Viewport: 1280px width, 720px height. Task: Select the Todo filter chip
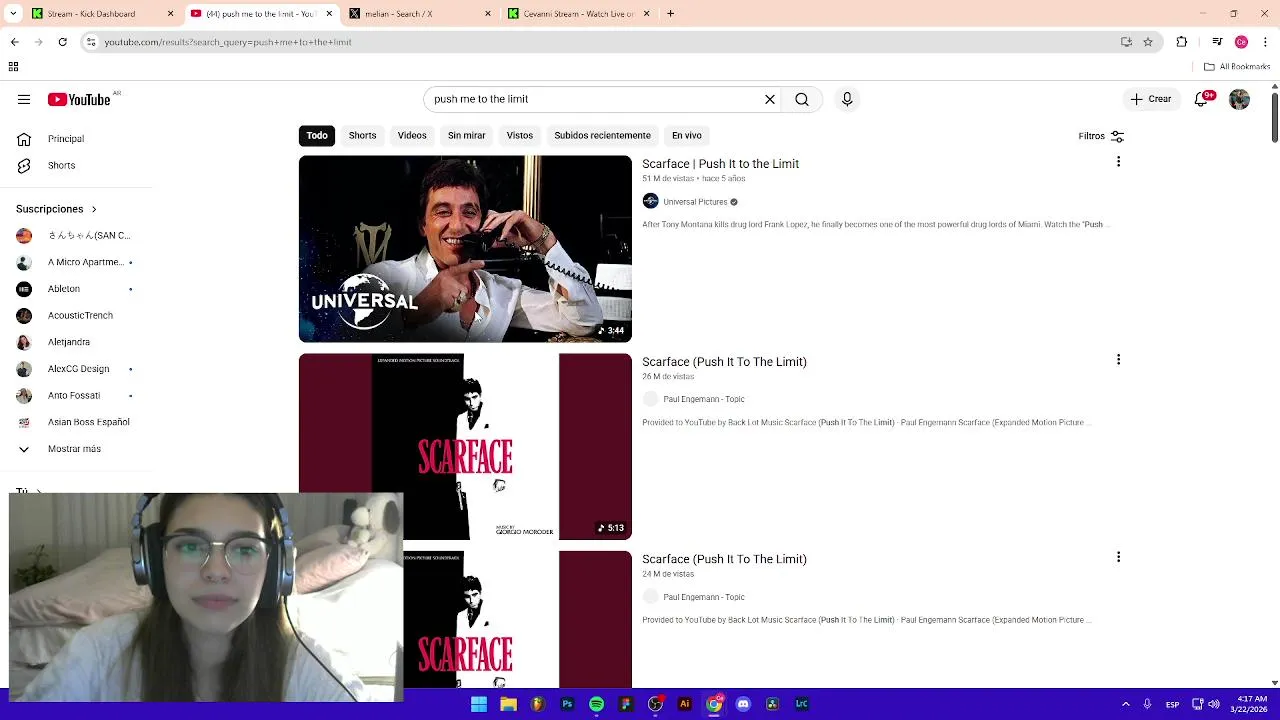coord(317,135)
